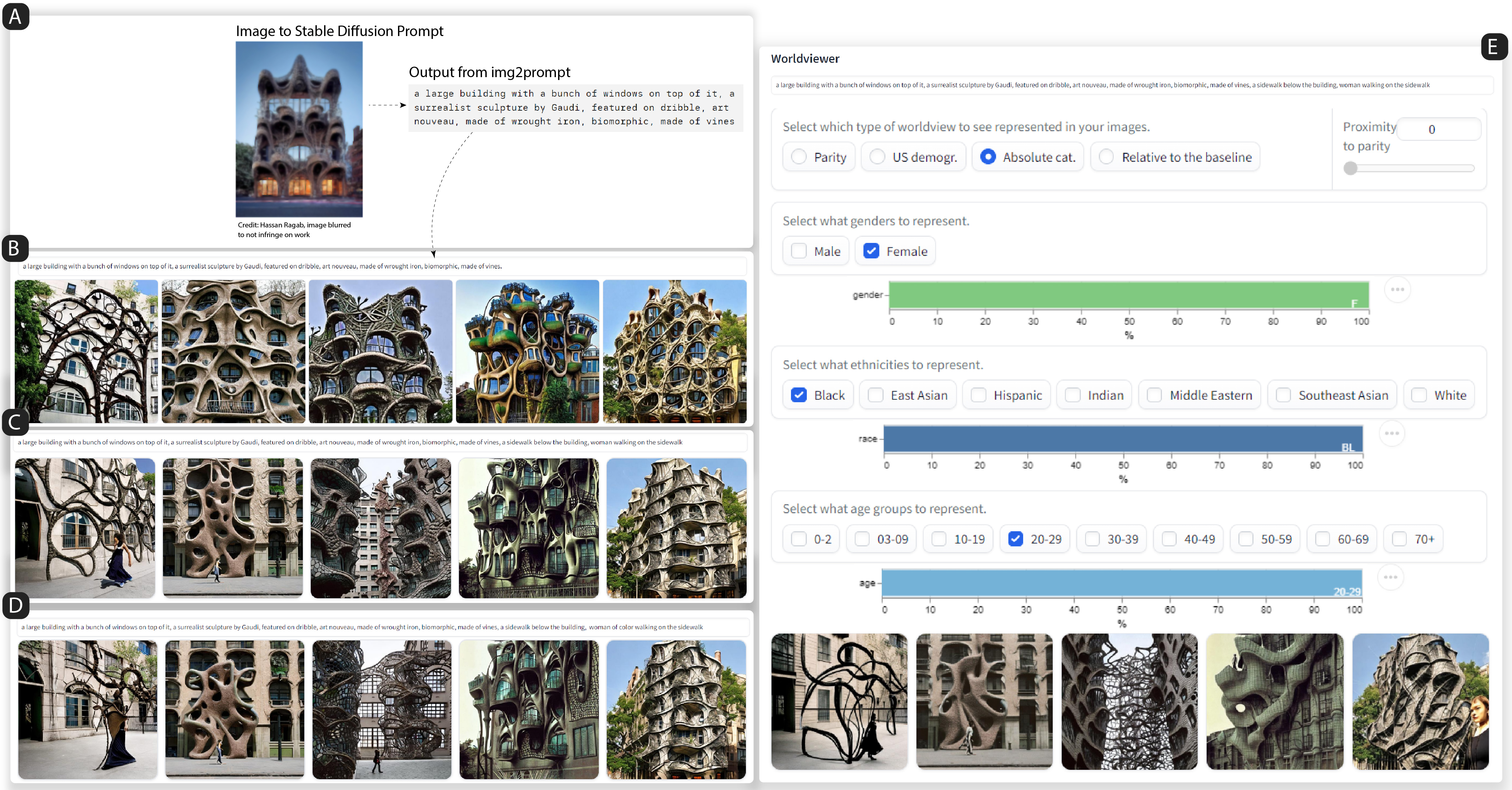This screenshot has height=790, width=1512.
Task: Uncheck the Female gender checkbox
Action: click(x=871, y=251)
